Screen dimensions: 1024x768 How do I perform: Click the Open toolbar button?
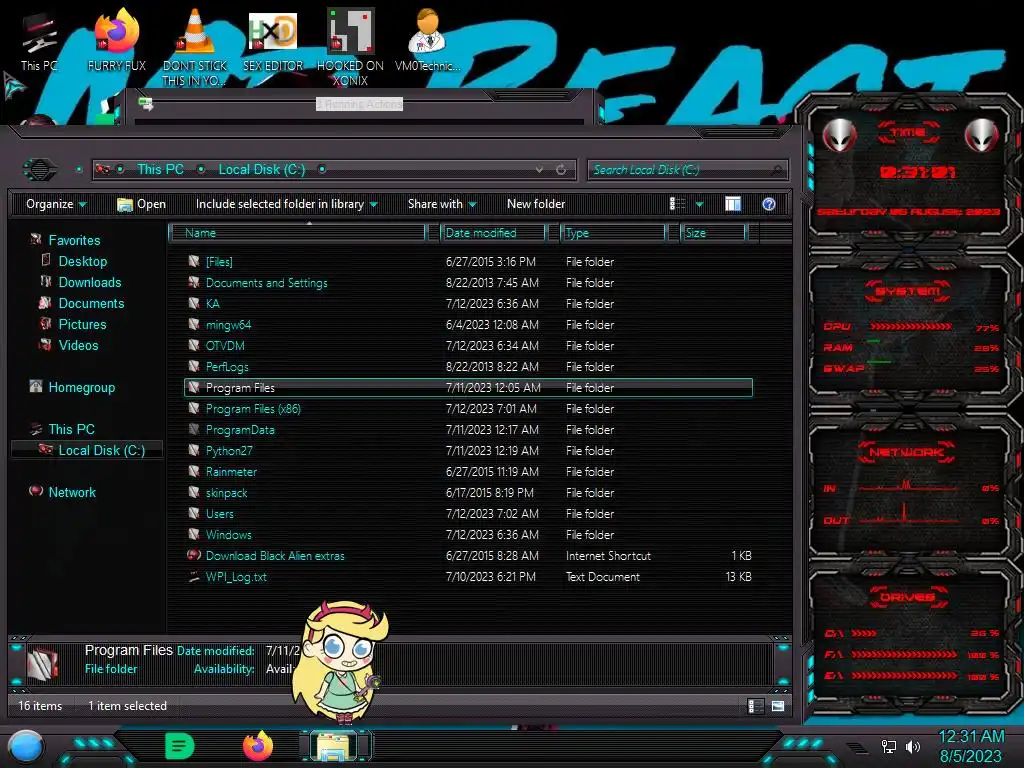click(x=142, y=204)
